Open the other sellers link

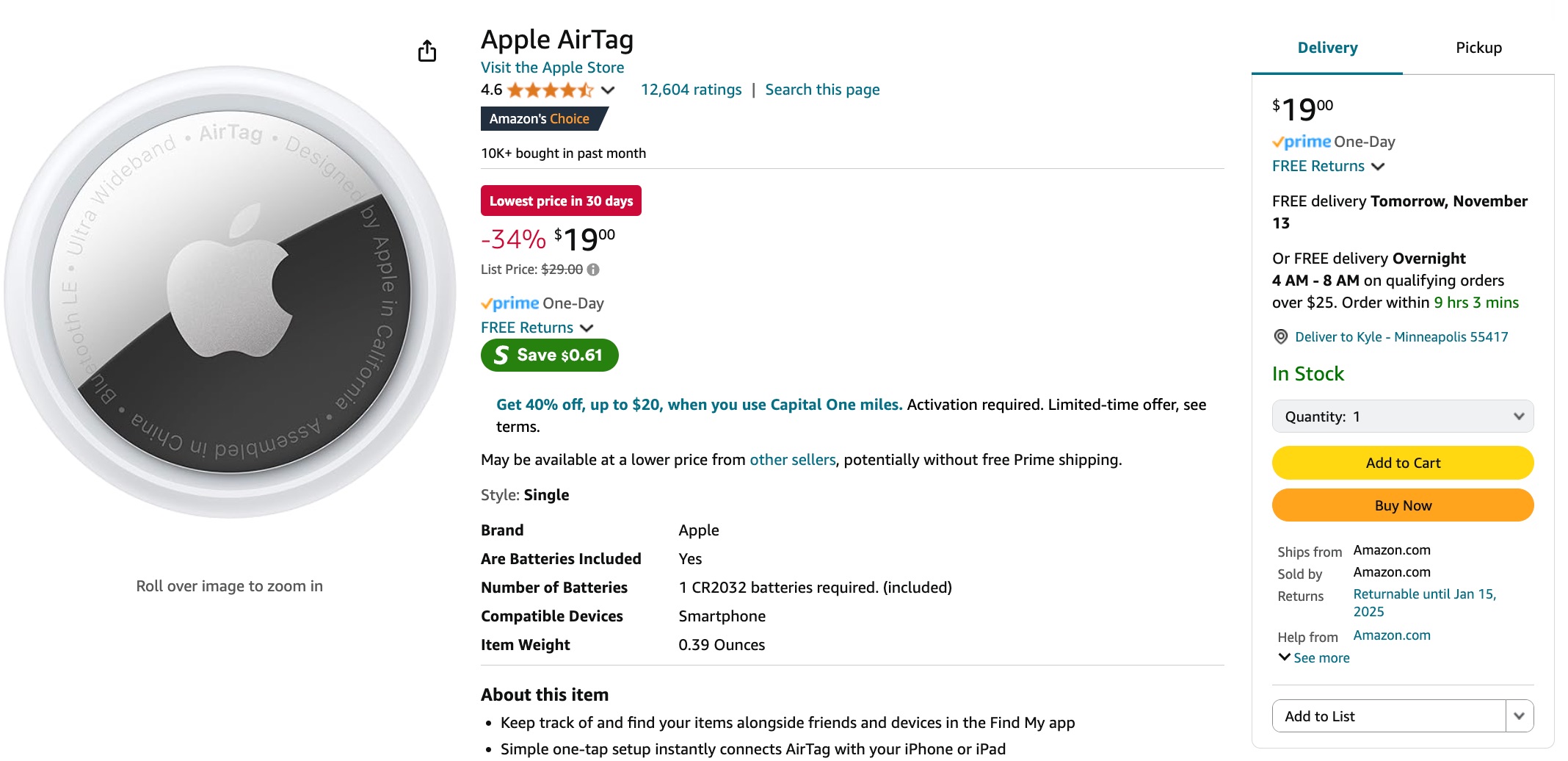(792, 459)
